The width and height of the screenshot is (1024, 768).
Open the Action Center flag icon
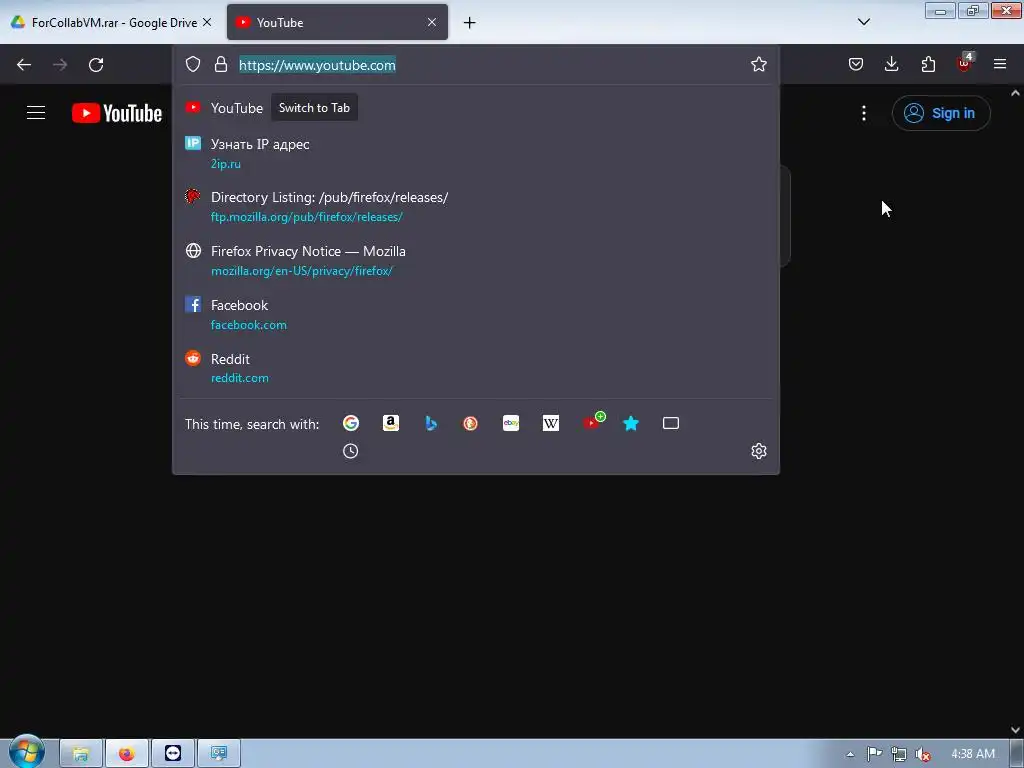(x=874, y=754)
